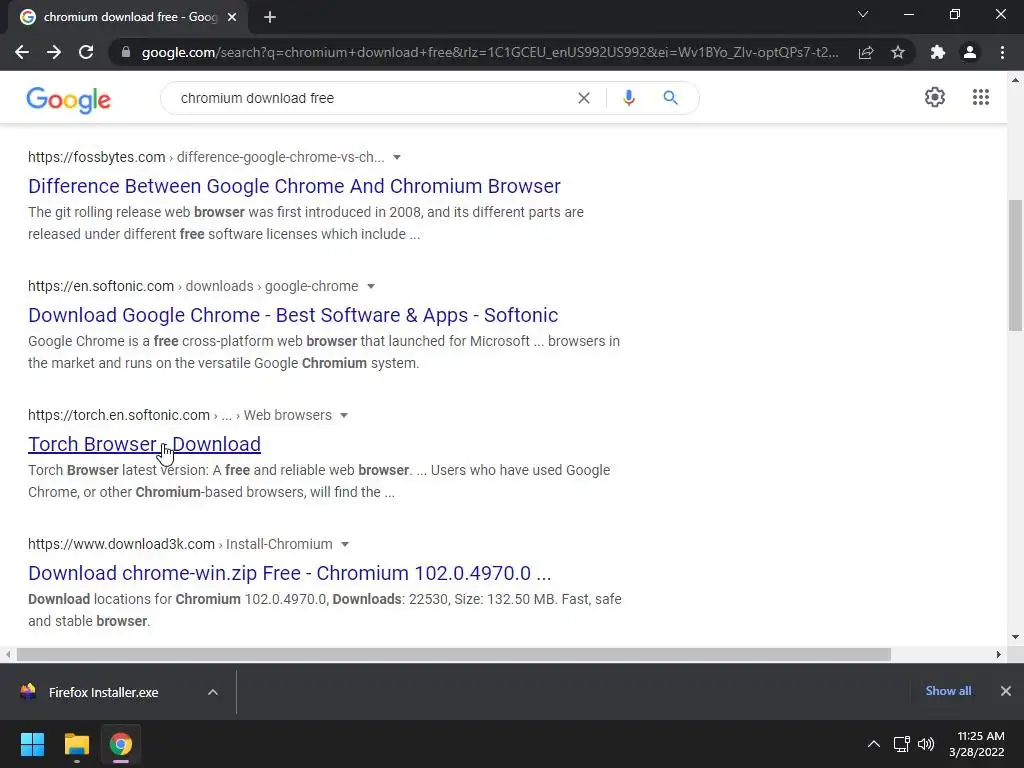This screenshot has width=1024, height=768.
Task: Click the Google logo
Action: coord(69,100)
